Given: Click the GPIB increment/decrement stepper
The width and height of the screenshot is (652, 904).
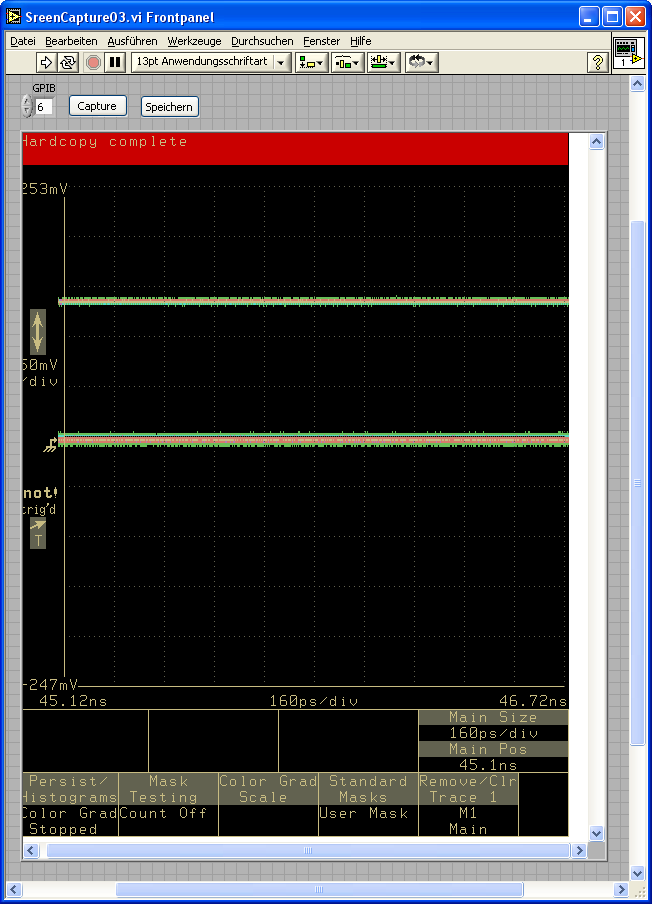Looking at the screenshot, I should click(x=27, y=106).
